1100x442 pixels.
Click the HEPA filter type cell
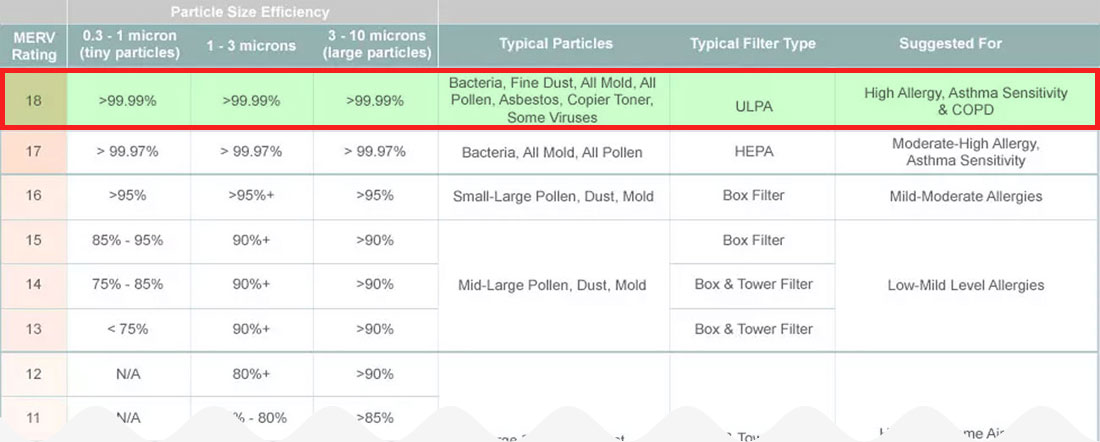753,152
